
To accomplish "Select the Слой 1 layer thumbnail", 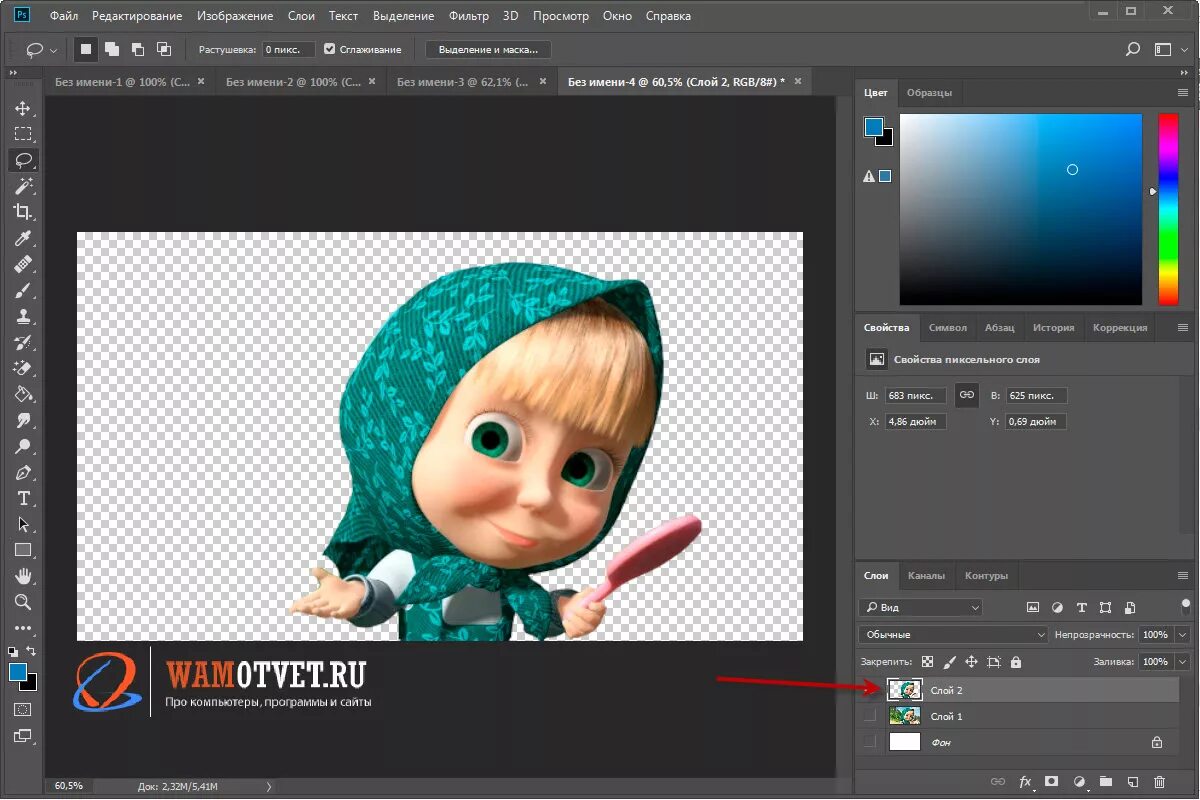I will tap(904, 716).
